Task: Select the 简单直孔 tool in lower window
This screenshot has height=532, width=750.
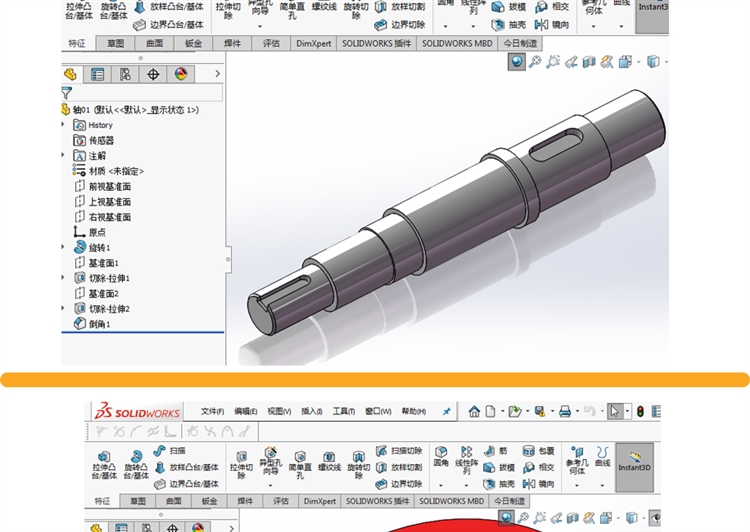Action: tap(300, 464)
